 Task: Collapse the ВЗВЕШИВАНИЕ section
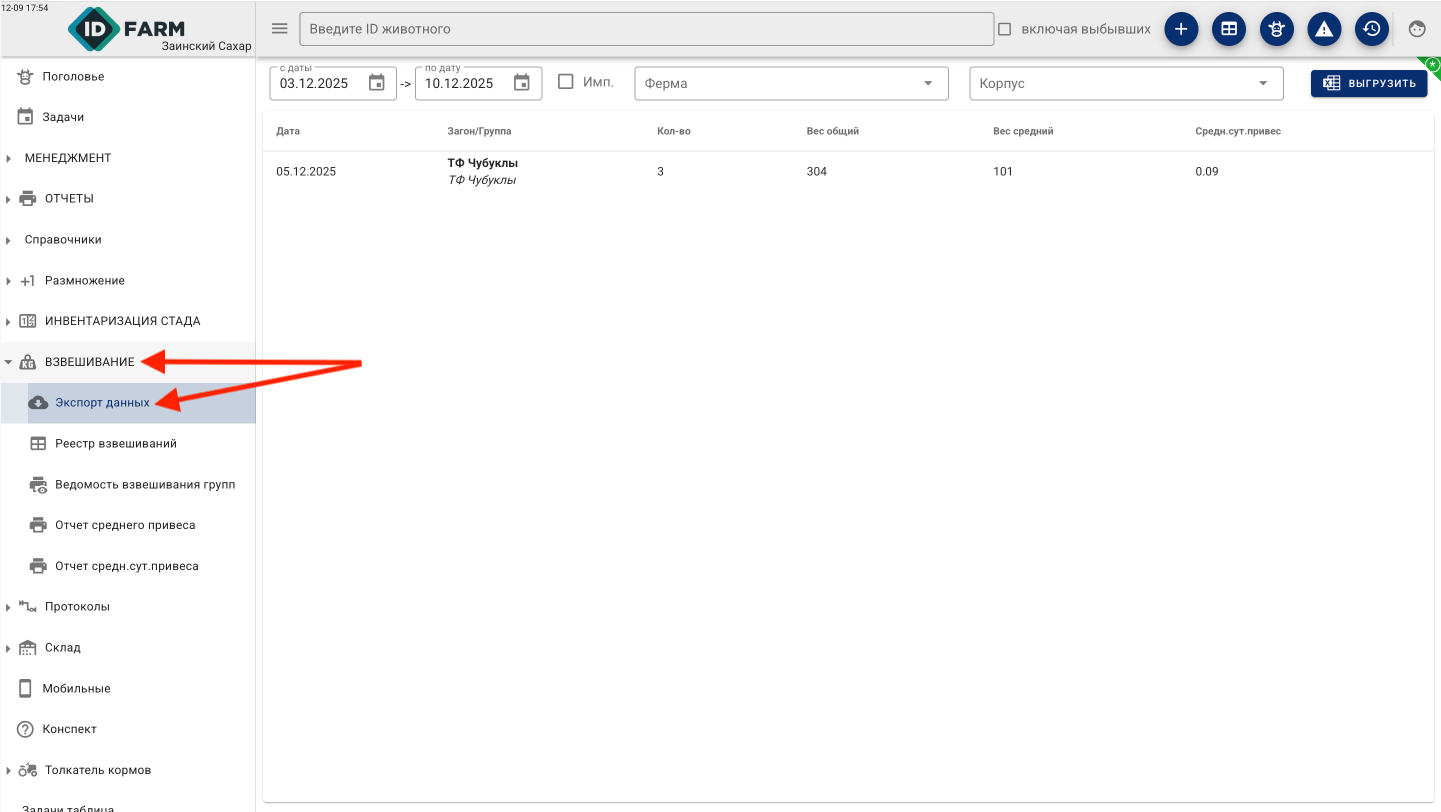(x=128, y=362)
